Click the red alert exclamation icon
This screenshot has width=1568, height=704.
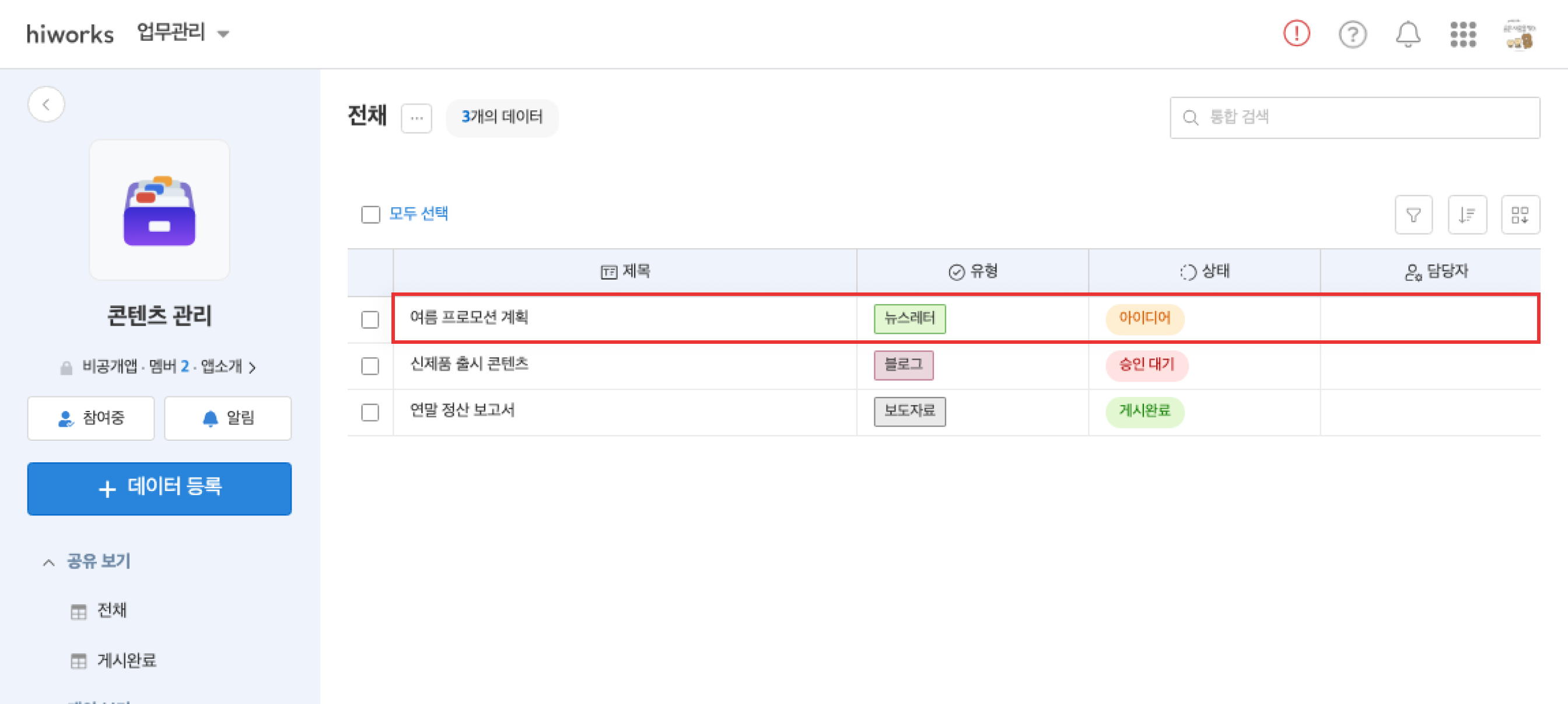click(1296, 33)
